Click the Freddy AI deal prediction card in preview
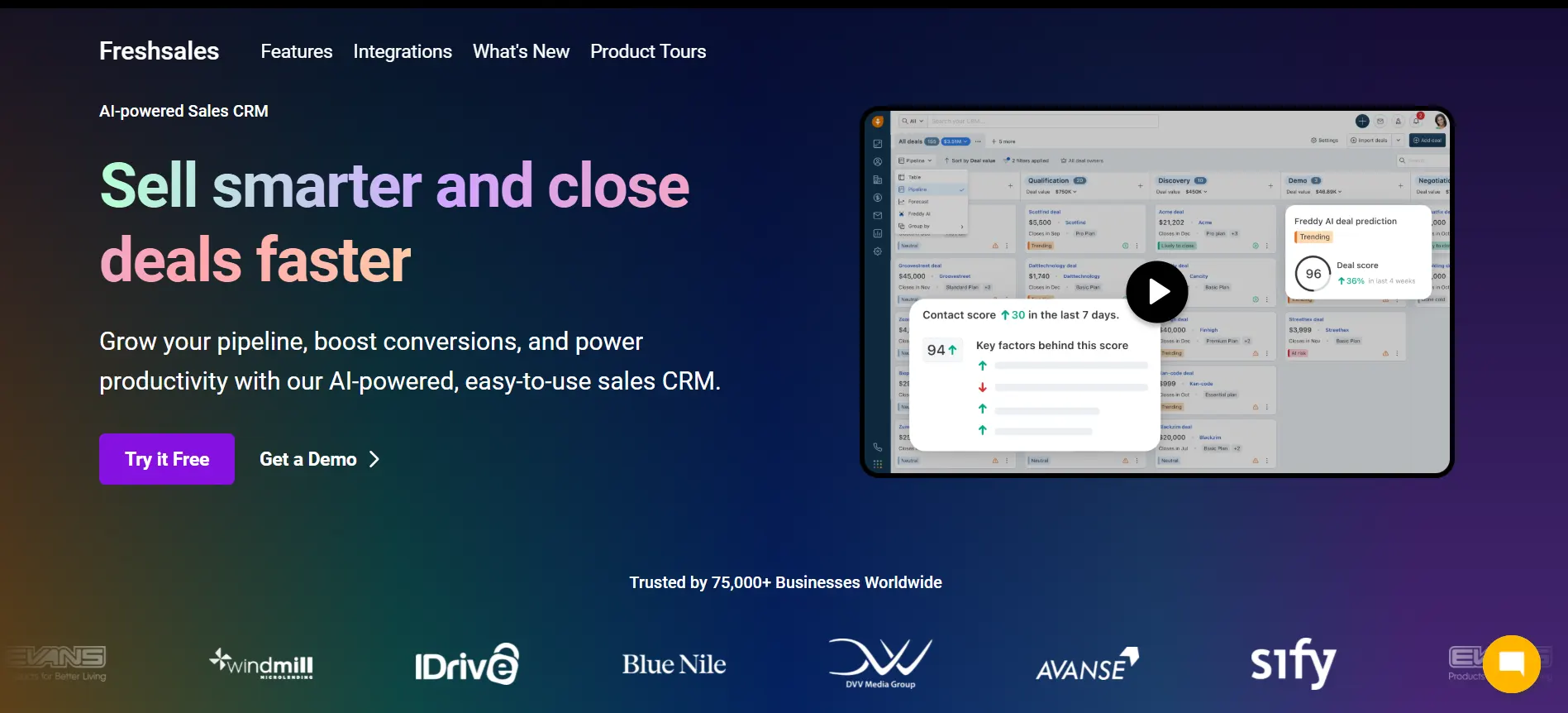Image resolution: width=1568 pixels, height=713 pixels. 1357,252
